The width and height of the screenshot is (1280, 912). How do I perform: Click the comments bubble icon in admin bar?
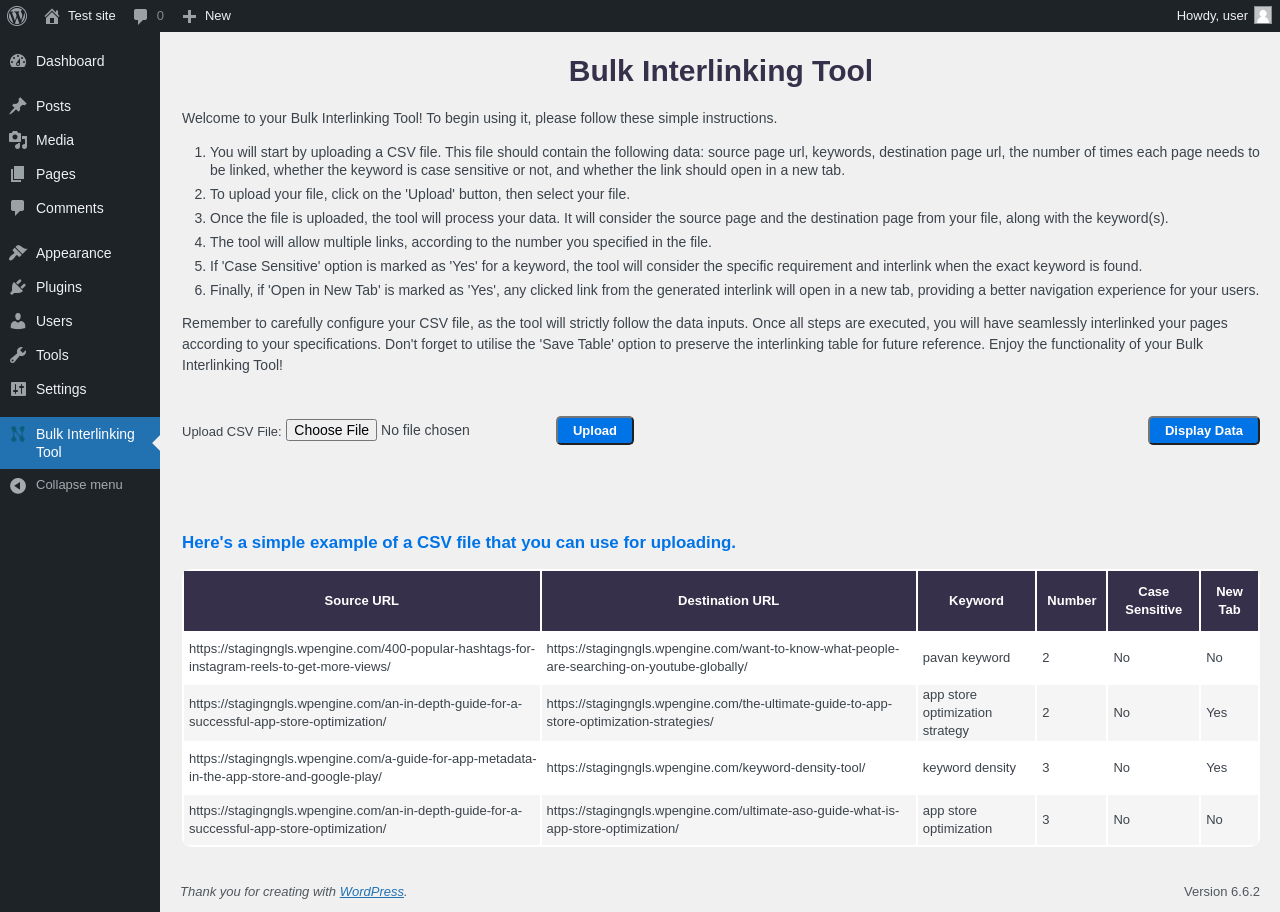click(x=141, y=16)
